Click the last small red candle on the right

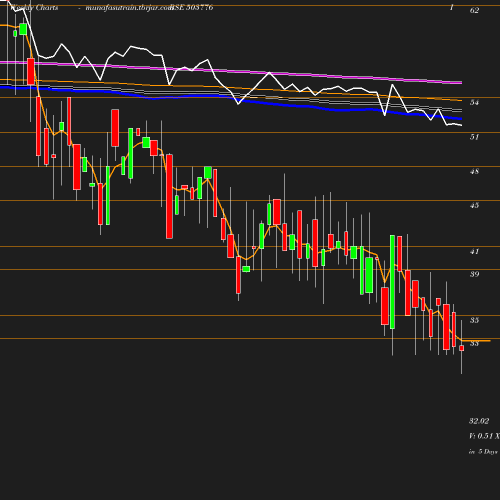(x=462, y=348)
